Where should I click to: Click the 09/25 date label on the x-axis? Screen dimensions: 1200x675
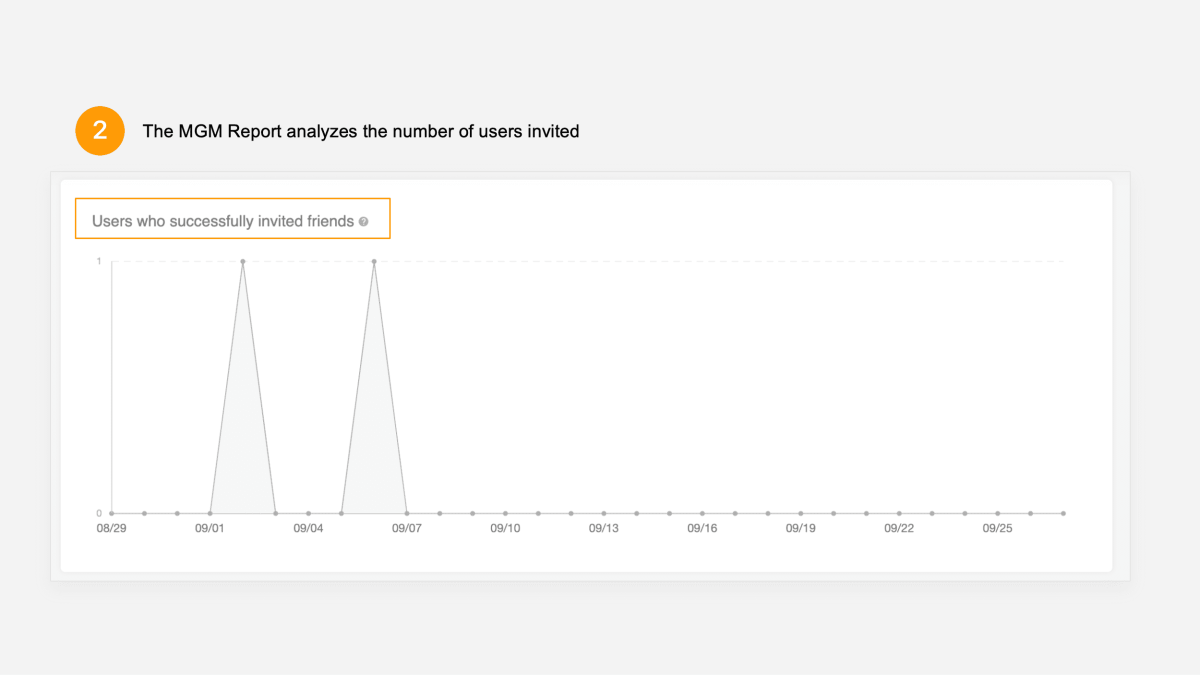[997, 528]
